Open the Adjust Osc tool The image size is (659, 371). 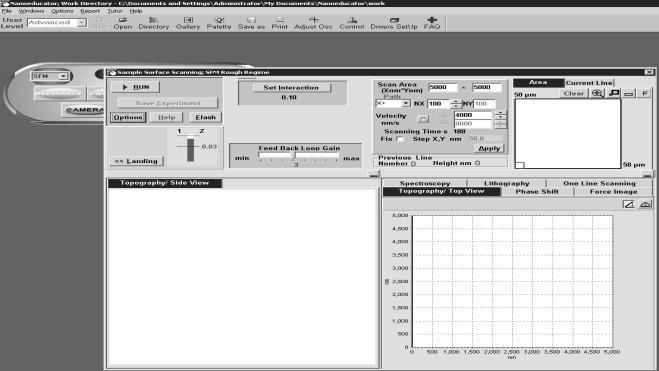click(x=314, y=23)
